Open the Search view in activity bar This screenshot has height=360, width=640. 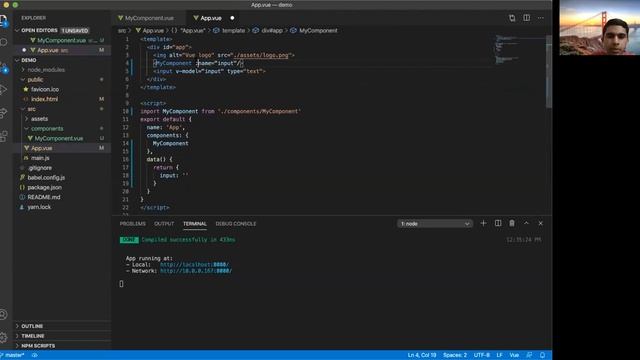[x=4, y=42]
